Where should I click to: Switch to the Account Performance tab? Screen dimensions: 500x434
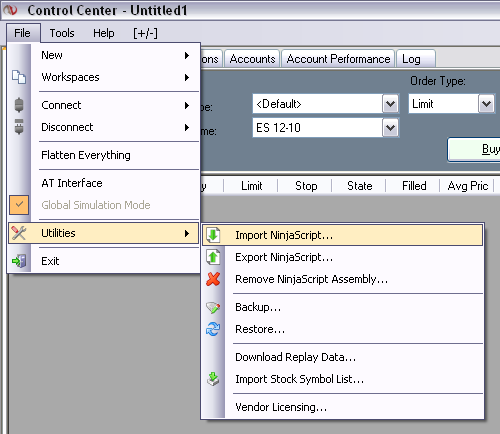pos(338,59)
